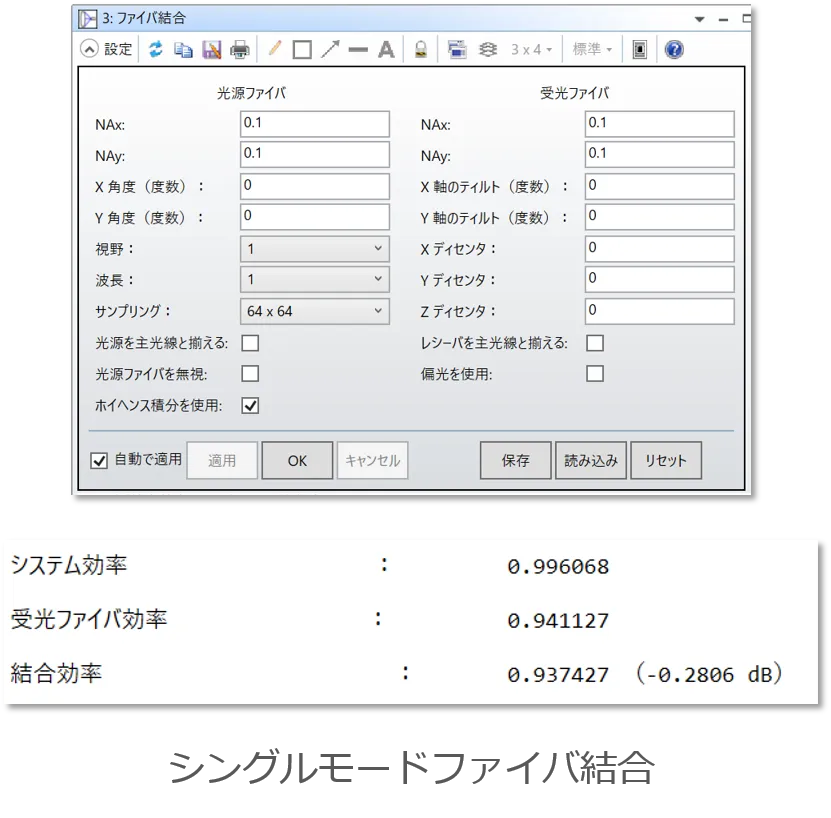
Task: Select the line drawing tool
Action: click(358, 50)
